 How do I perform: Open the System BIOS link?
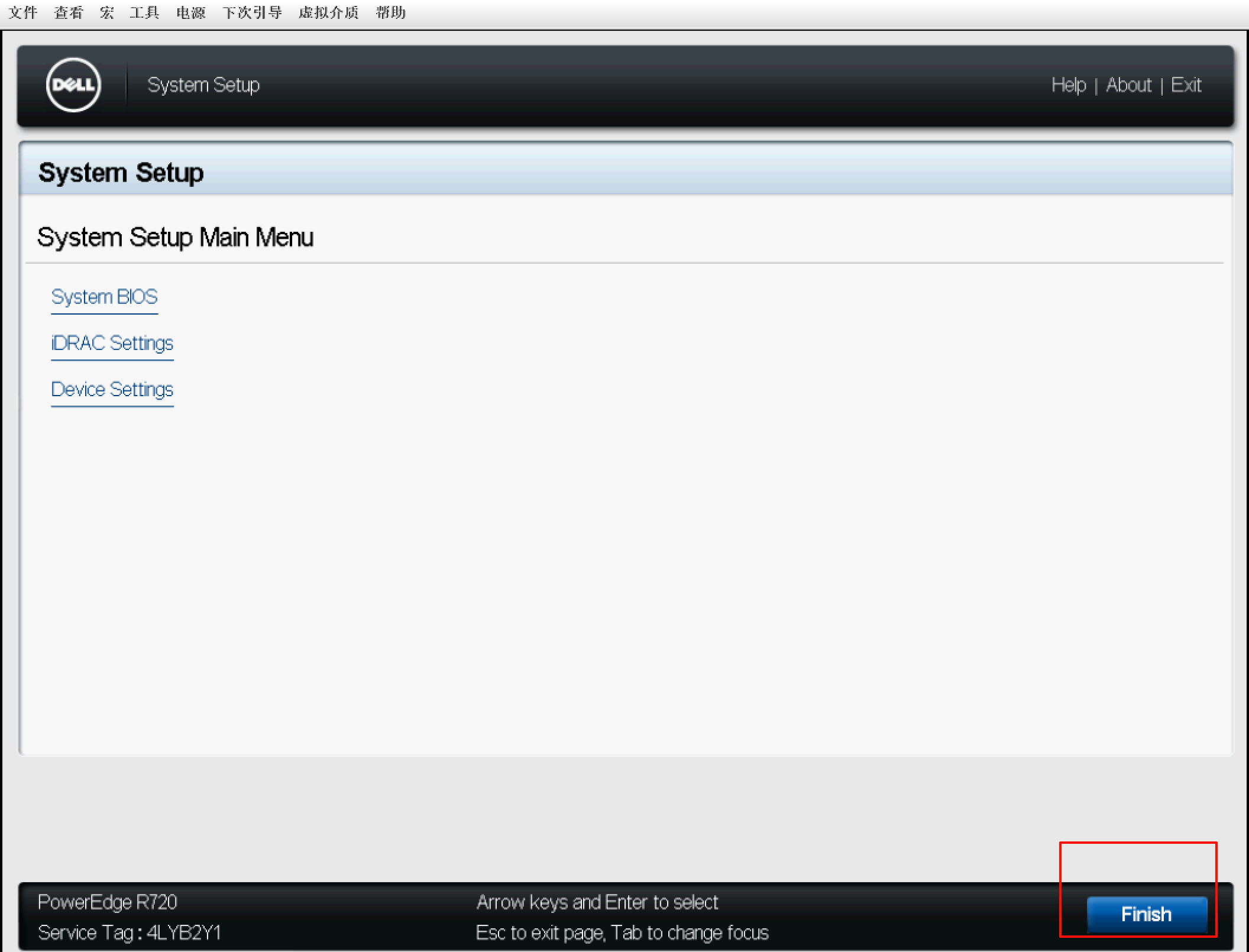click(104, 296)
